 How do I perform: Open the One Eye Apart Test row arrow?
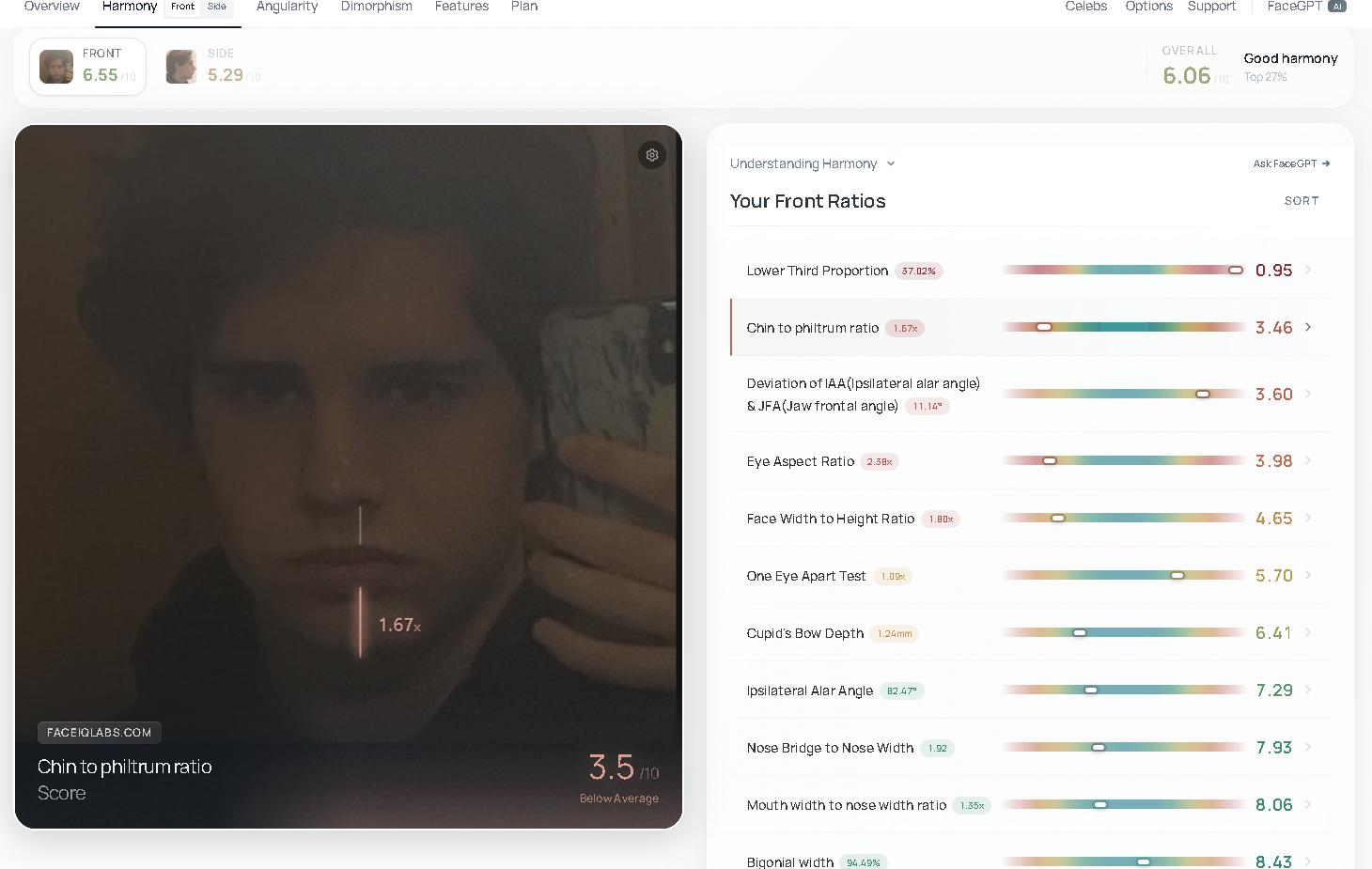[1308, 575]
